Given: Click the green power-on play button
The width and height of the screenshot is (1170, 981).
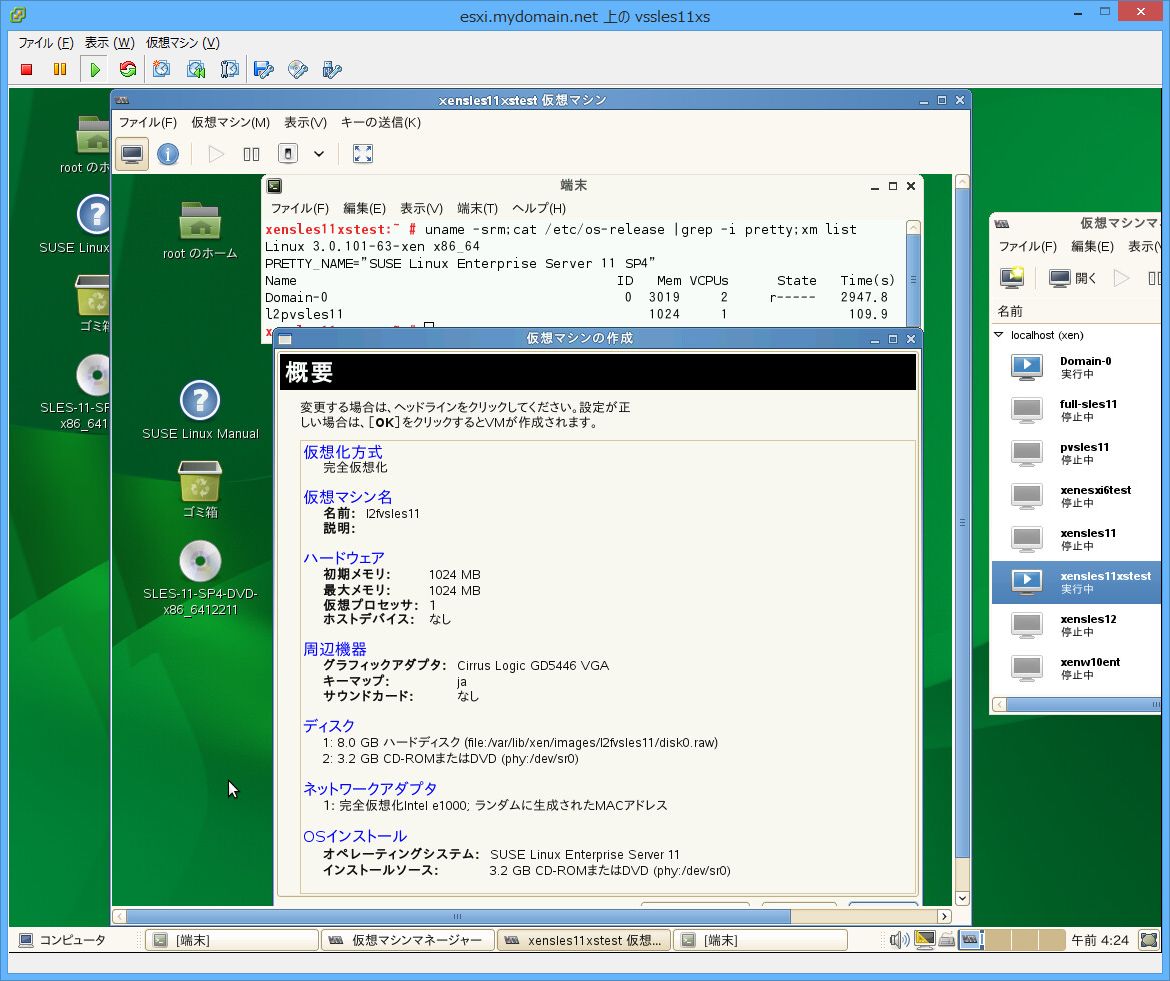Looking at the screenshot, I should click(x=95, y=69).
